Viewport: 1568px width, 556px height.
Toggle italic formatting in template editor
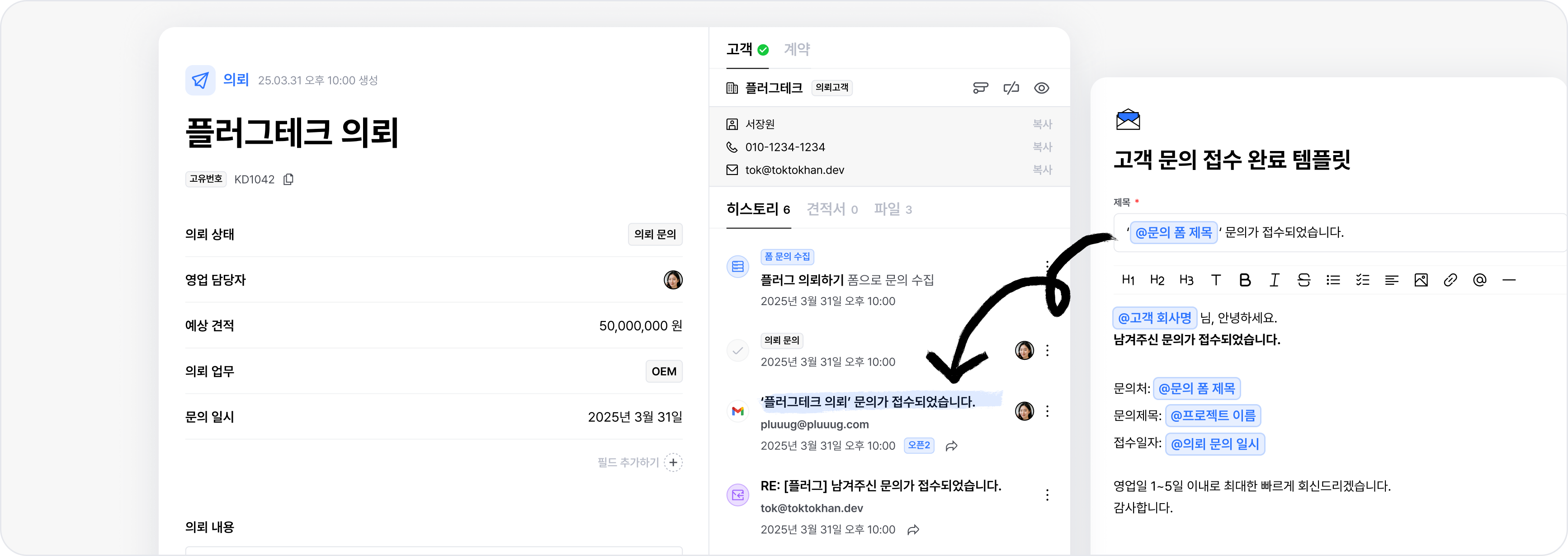coord(1274,280)
